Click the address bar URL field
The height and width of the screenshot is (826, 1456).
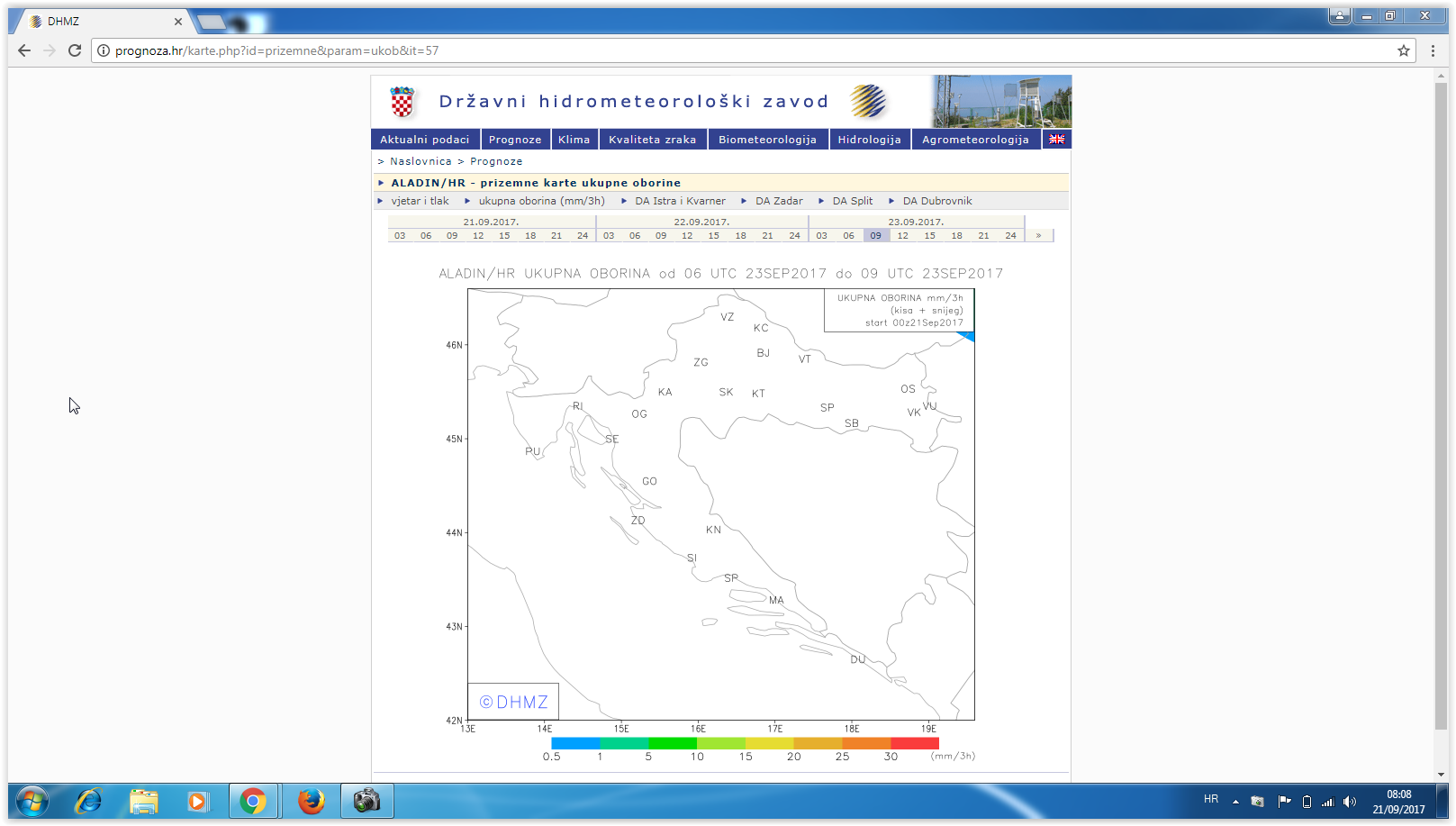pos(720,50)
